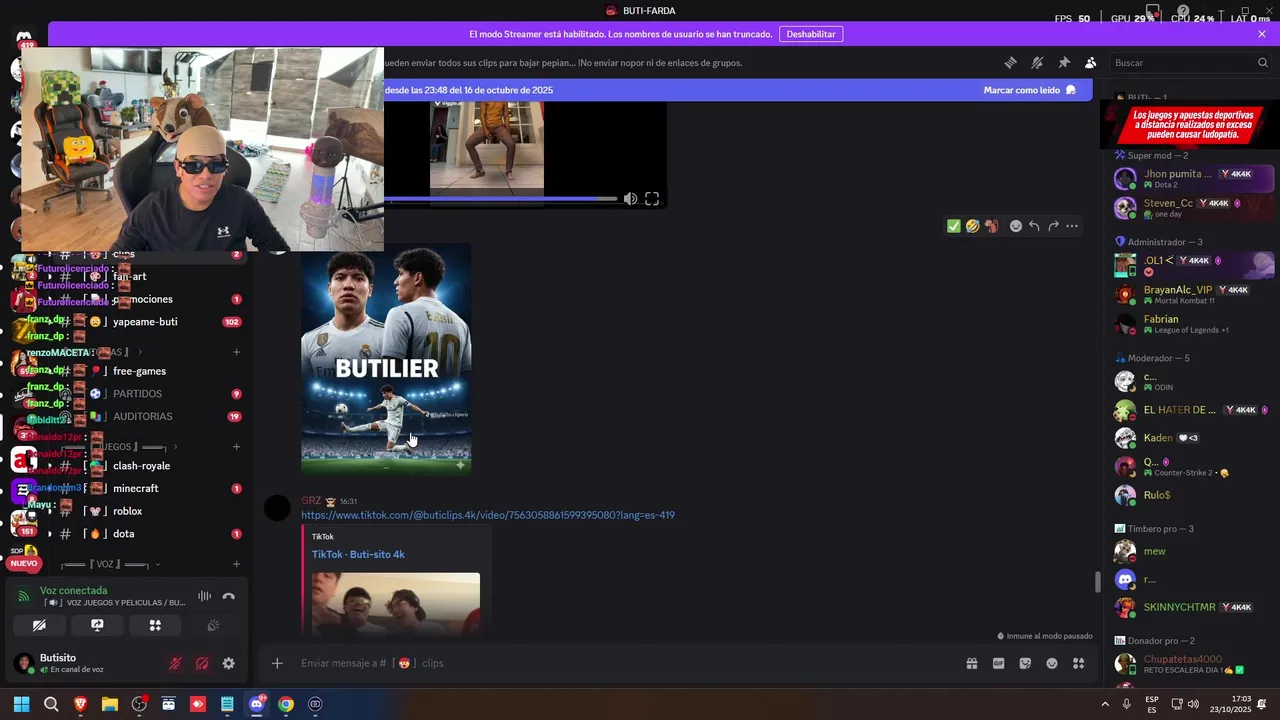
Task: Click the video volume speaker icon
Action: click(x=630, y=199)
